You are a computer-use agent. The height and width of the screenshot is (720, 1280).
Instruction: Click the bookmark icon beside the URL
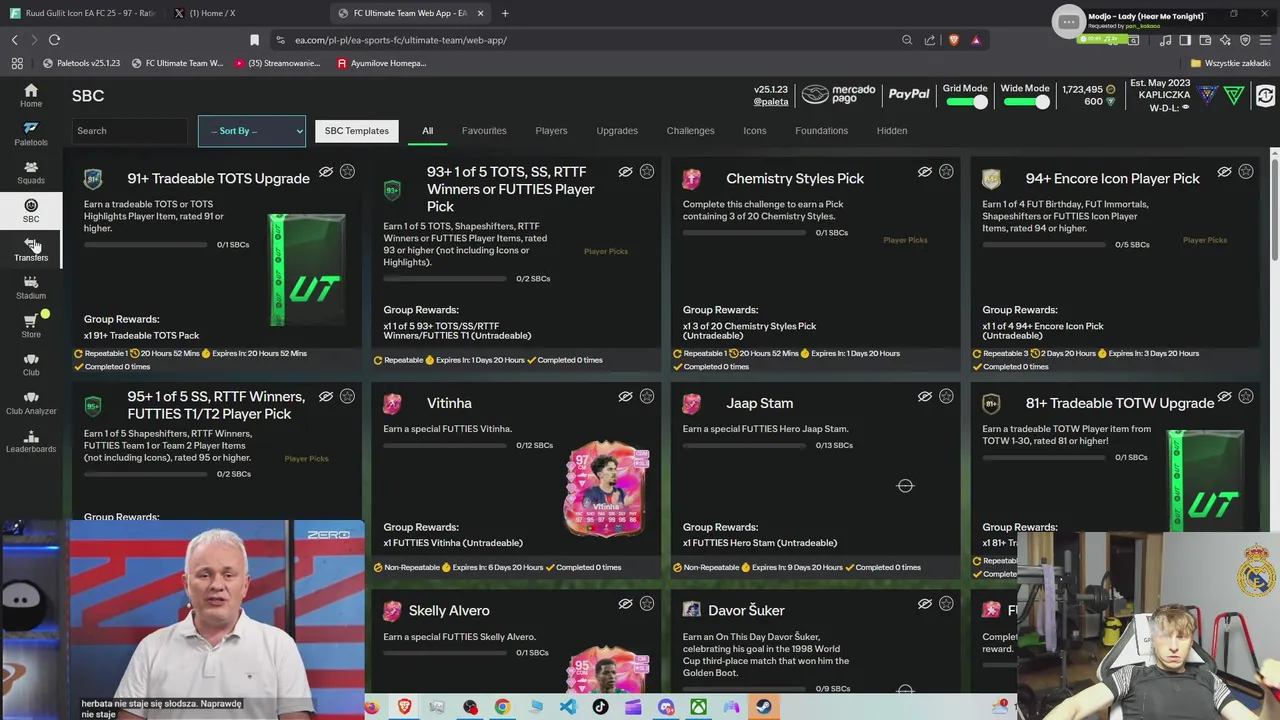254,40
